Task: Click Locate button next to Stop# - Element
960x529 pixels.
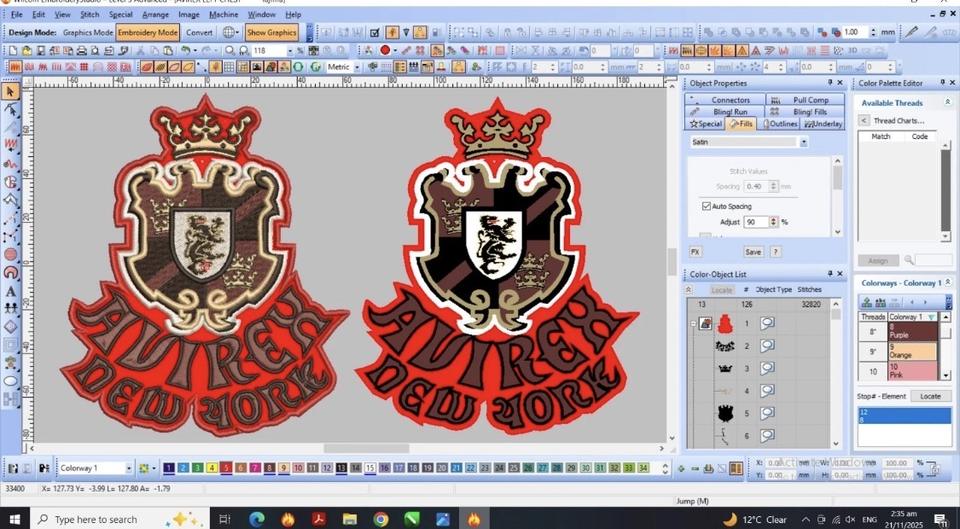Action: (930, 396)
